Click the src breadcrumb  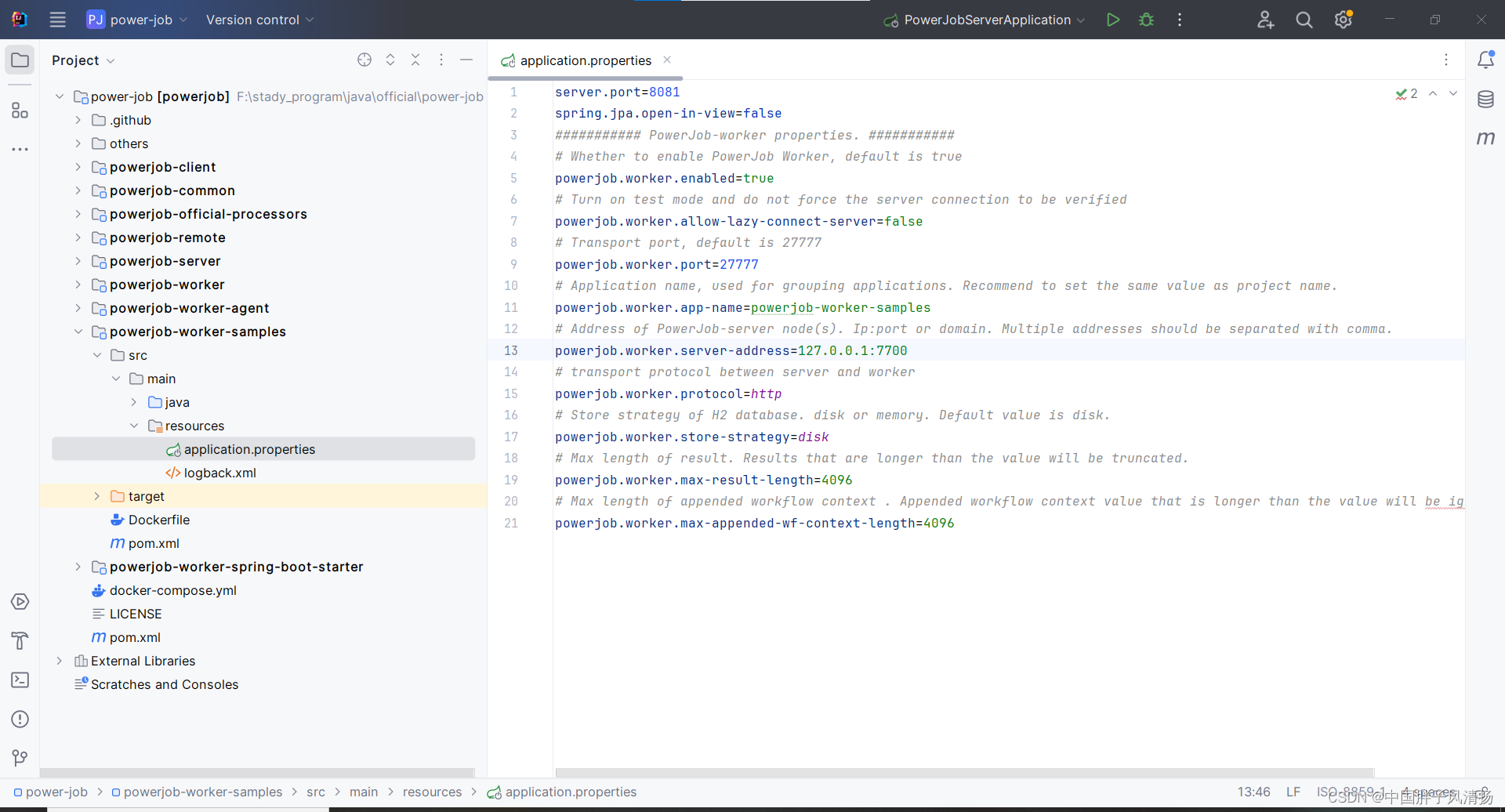[x=316, y=792]
